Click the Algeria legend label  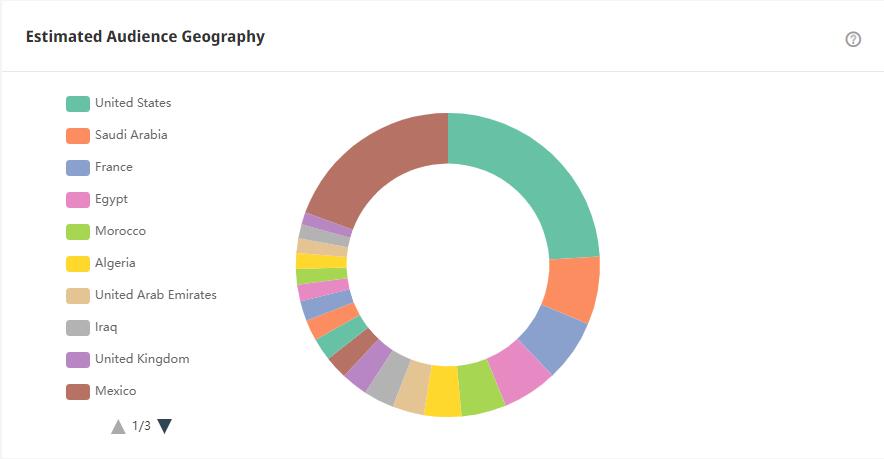(115, 263)
